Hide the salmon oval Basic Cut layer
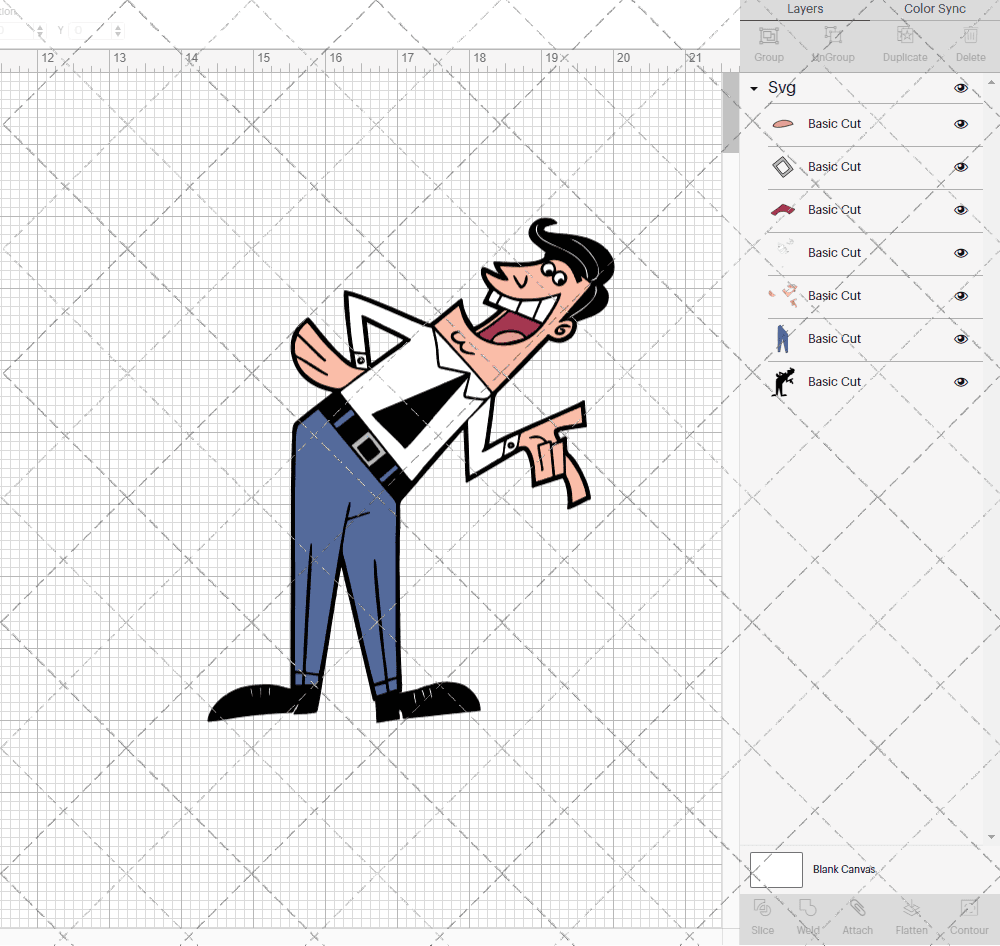The width and height of the screenshot is (1000, 946). click(960, 124)
